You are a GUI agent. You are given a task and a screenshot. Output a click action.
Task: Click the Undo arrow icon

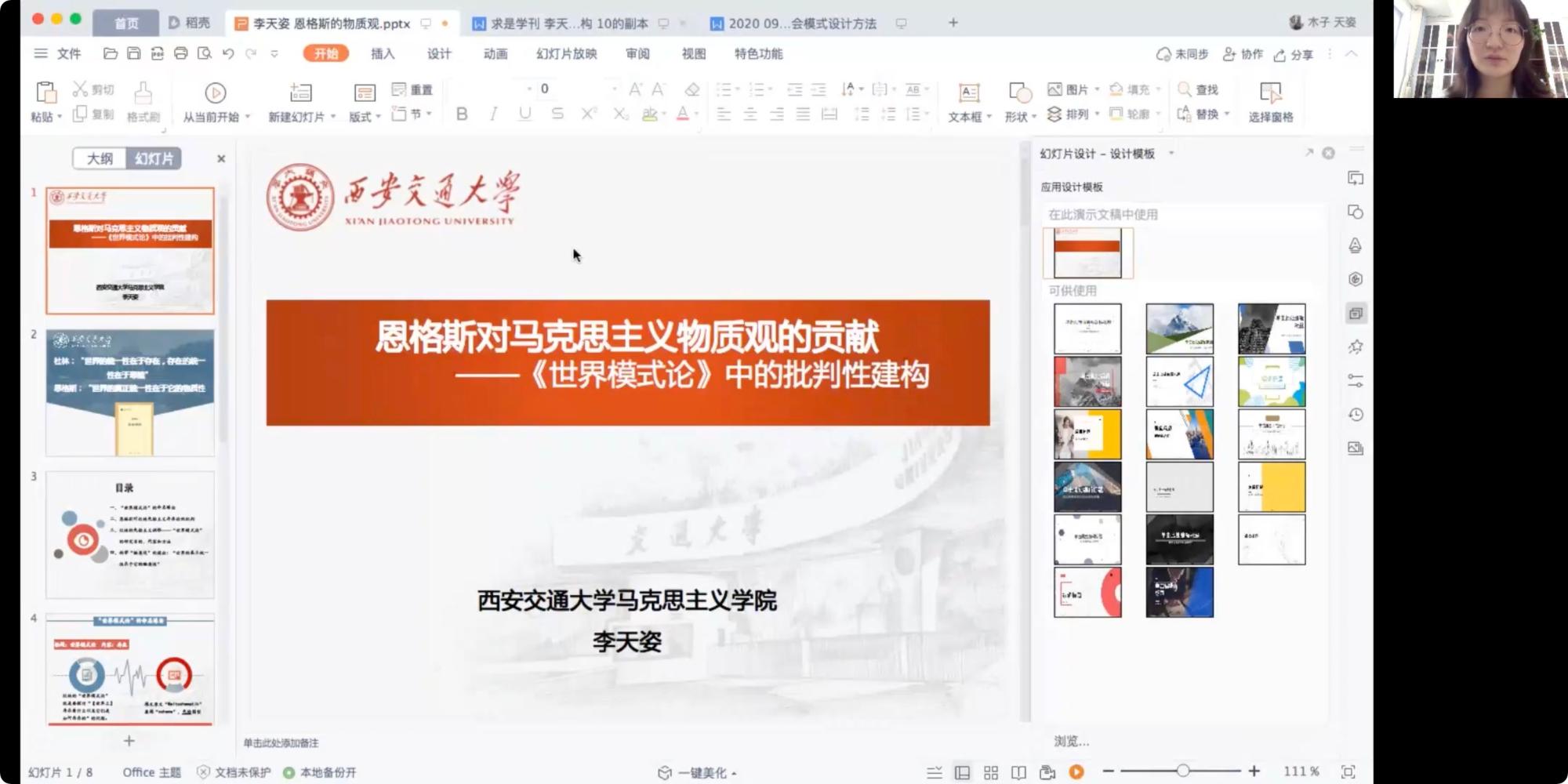pos(228,53)
